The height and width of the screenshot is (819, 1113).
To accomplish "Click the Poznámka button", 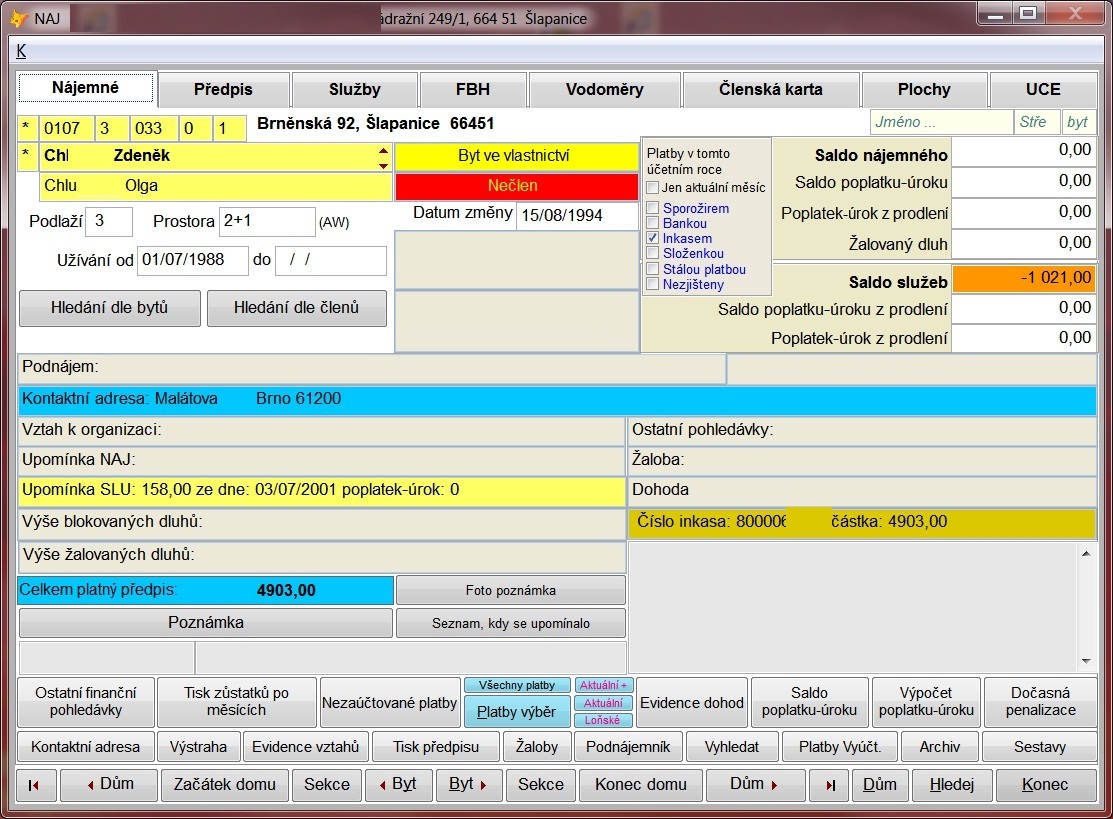I will [206, 623].
